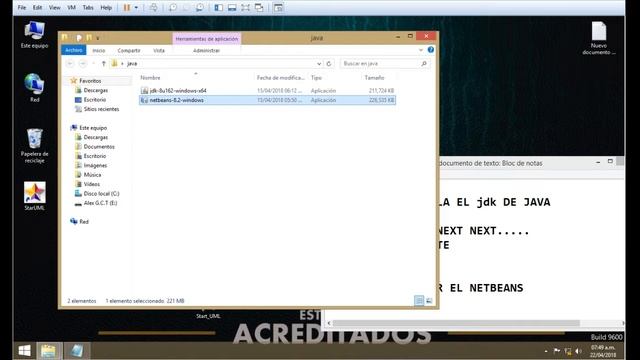The image size is (640, 360).
Task: Switch to large icons view layout icon
Action: (x=429, y=301)
